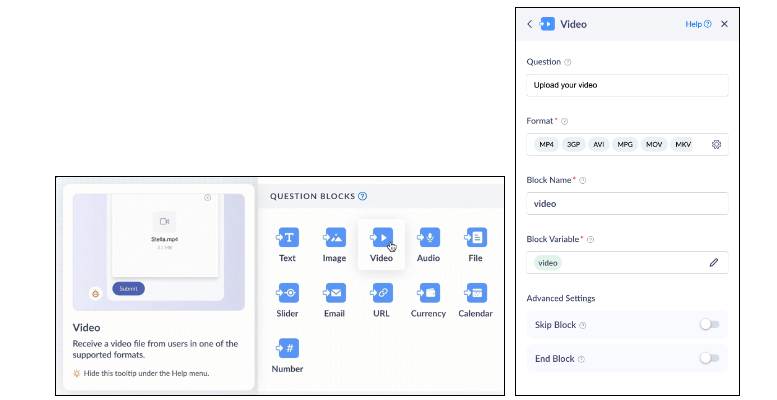Screen dimensions: 777x400
Task: Click the Question text input field
Action: (627, 85)
